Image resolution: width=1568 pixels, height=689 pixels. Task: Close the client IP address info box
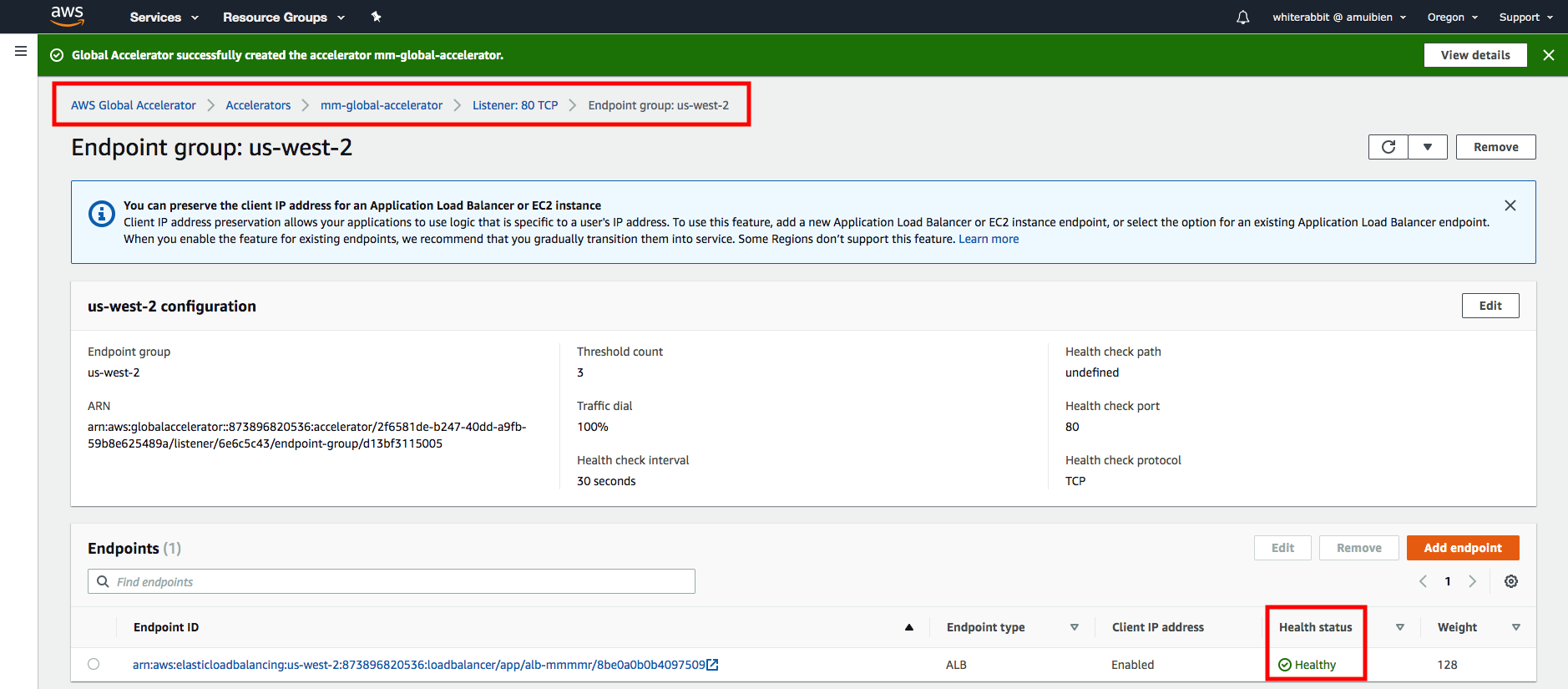(x=1510, y=205)
